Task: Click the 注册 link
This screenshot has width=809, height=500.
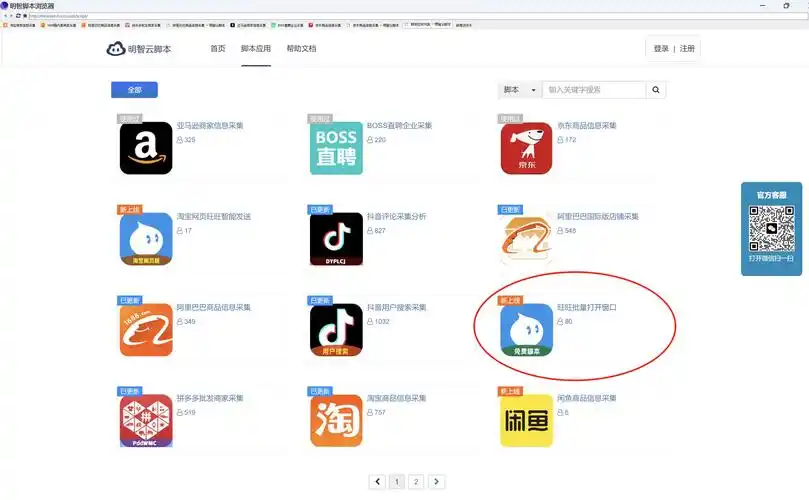Action: tap(687, 49)
